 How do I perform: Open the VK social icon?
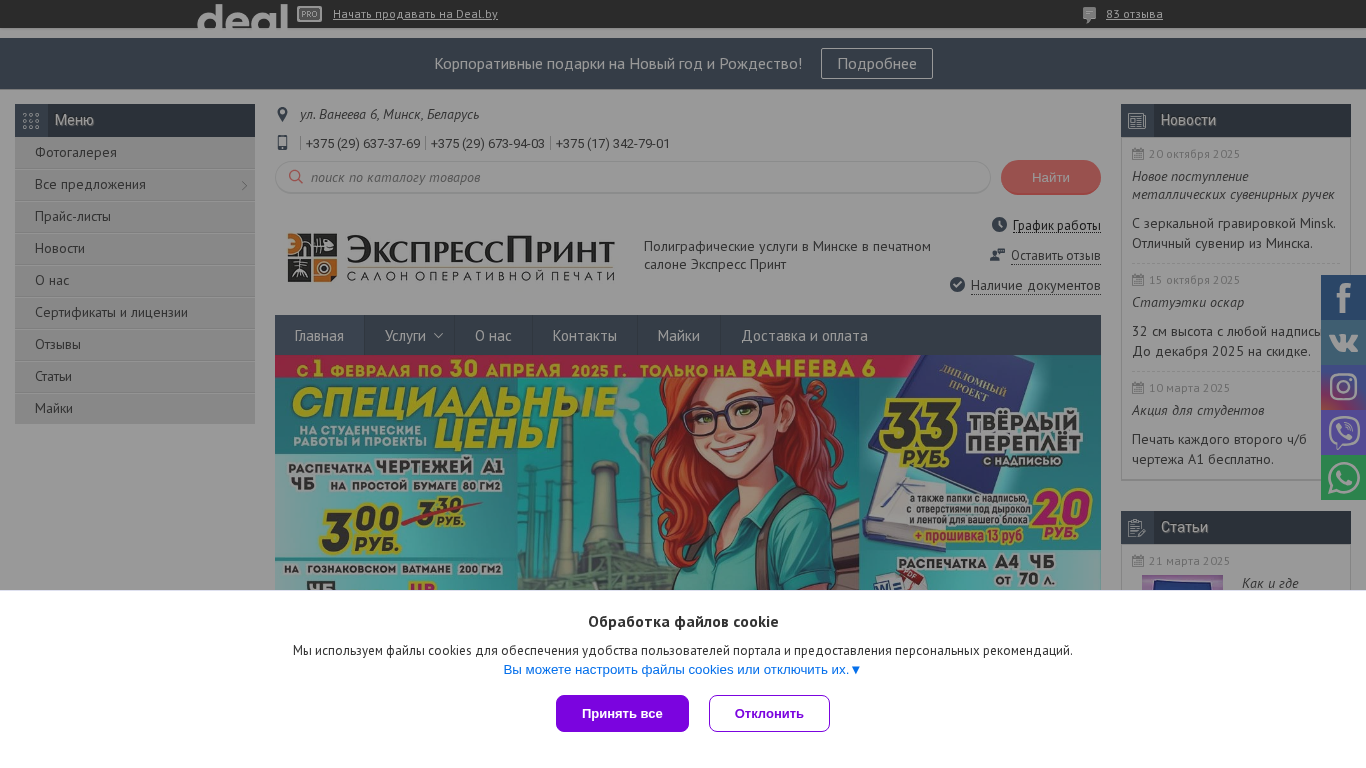1343,342
